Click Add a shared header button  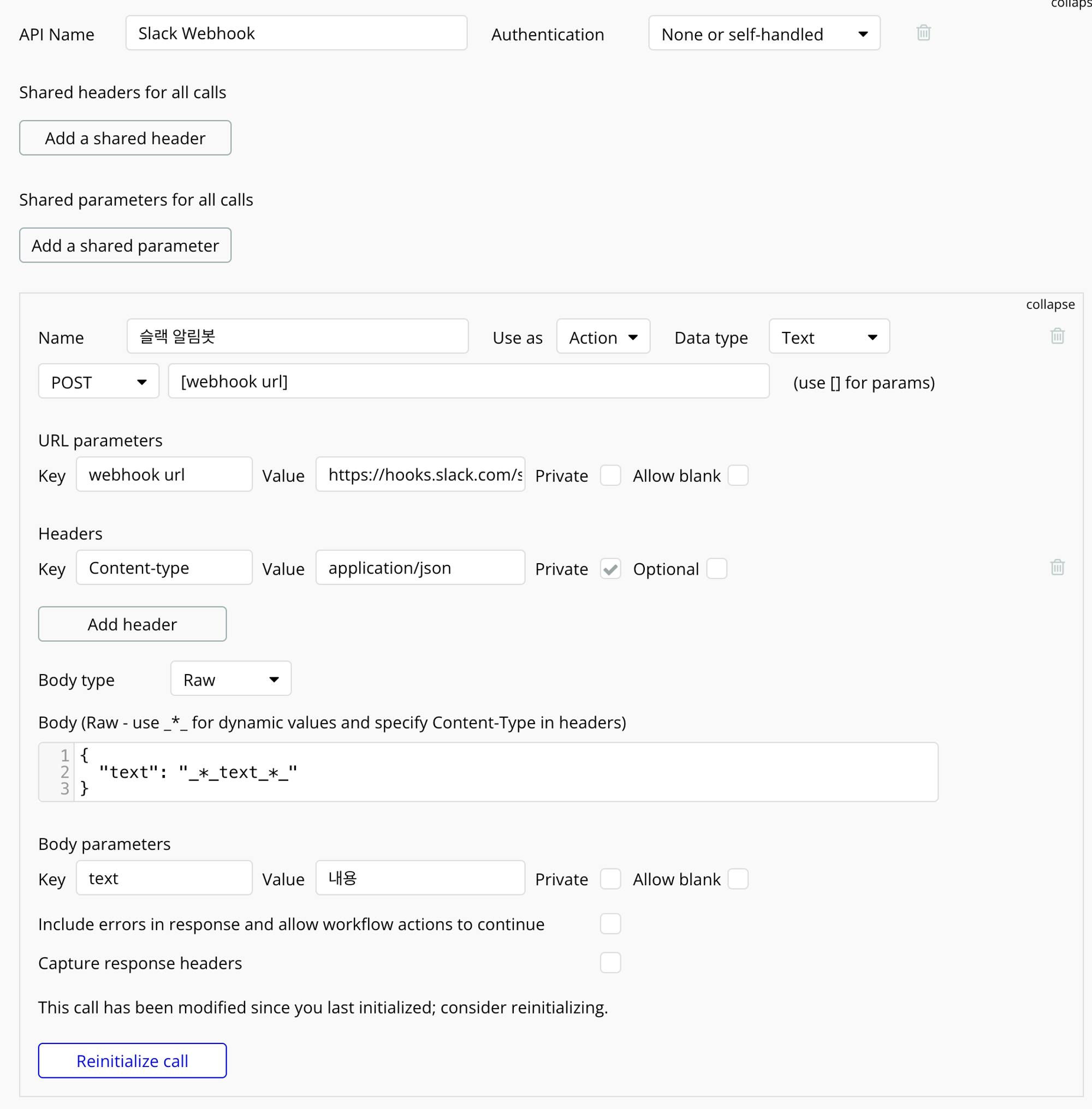[x=125, y=138]
